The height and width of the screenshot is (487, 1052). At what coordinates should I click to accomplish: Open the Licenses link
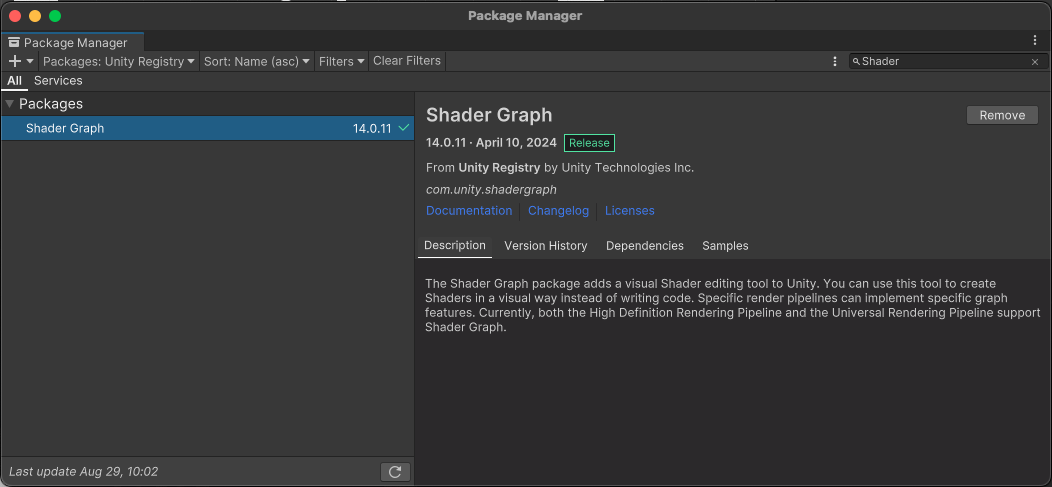(629, 211)
